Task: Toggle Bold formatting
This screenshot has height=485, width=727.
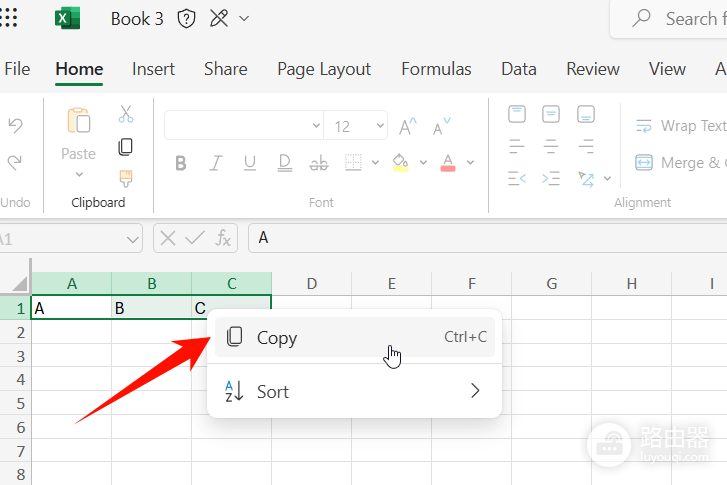Action: 181,163
